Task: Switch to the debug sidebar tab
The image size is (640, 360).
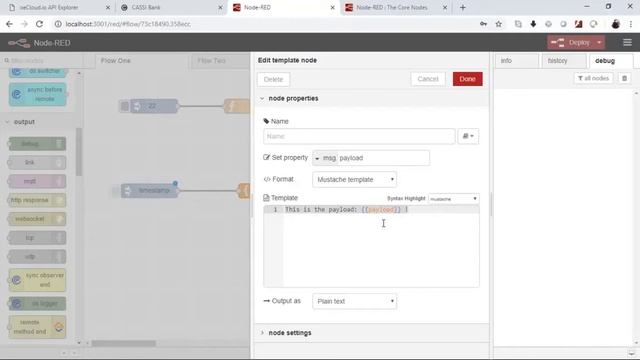Action: click(610, 61)
